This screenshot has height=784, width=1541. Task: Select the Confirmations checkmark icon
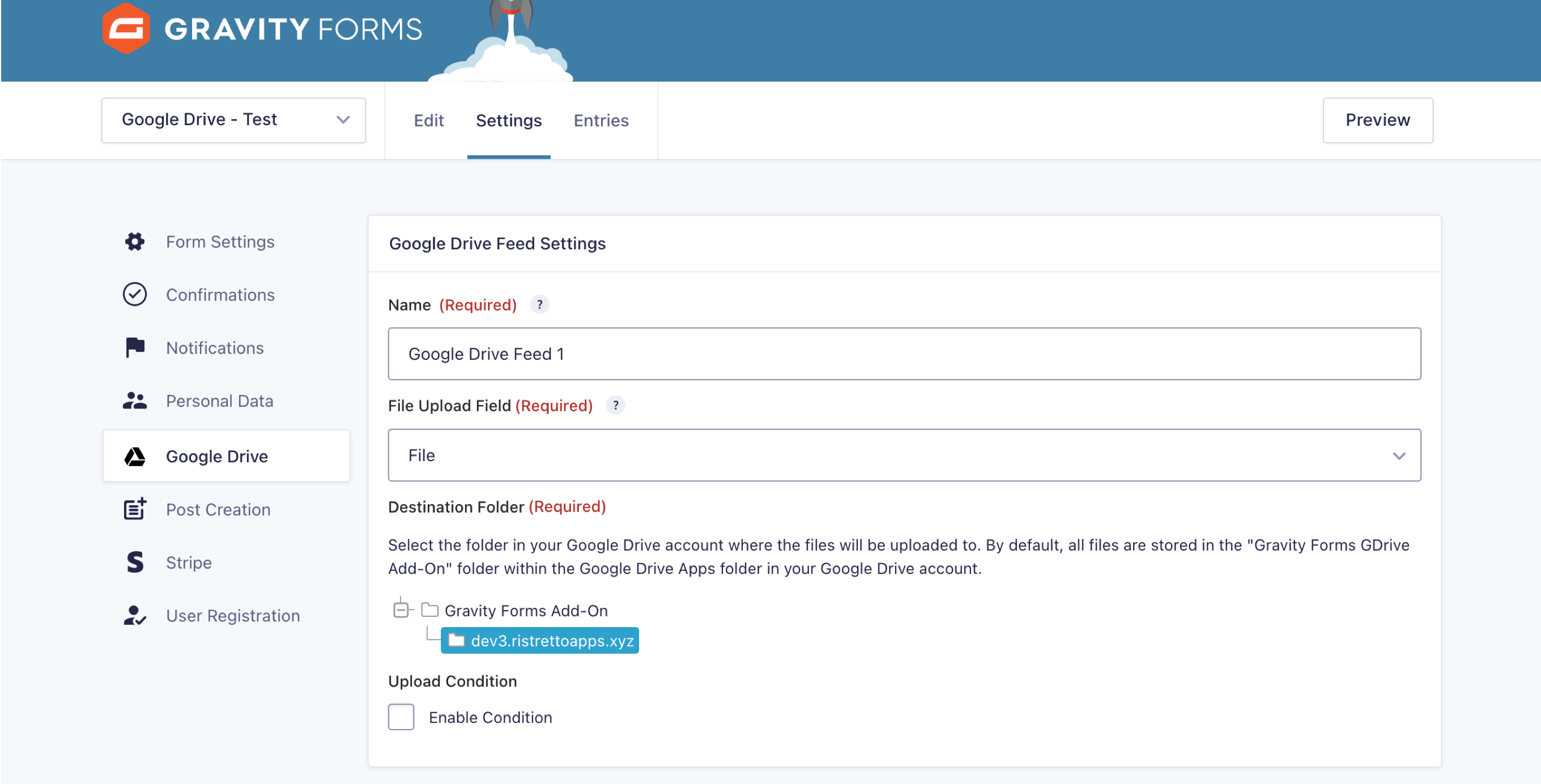pyautogui.click(x=134, y=294)
